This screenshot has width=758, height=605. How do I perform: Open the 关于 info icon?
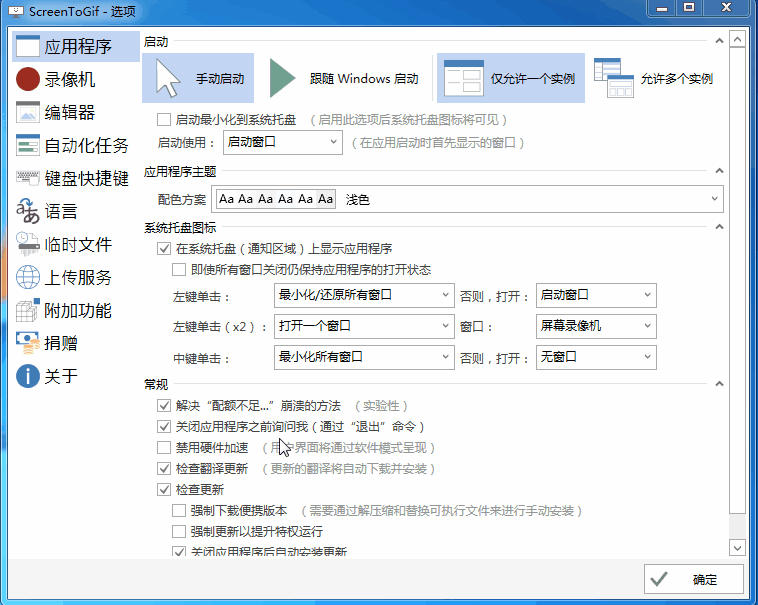coord(28,376)
